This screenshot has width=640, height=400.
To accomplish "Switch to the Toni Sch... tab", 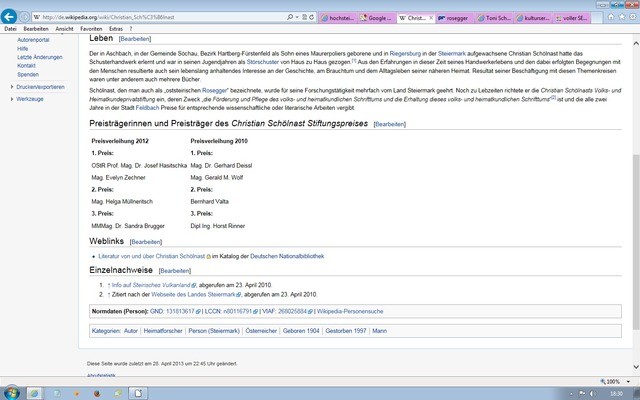I will (x=495, y=18).
